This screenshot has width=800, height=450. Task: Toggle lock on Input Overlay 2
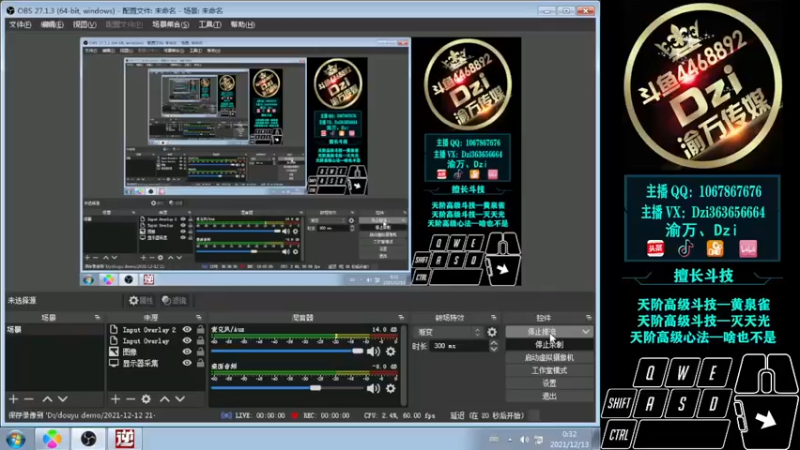[x=201, y=330]
